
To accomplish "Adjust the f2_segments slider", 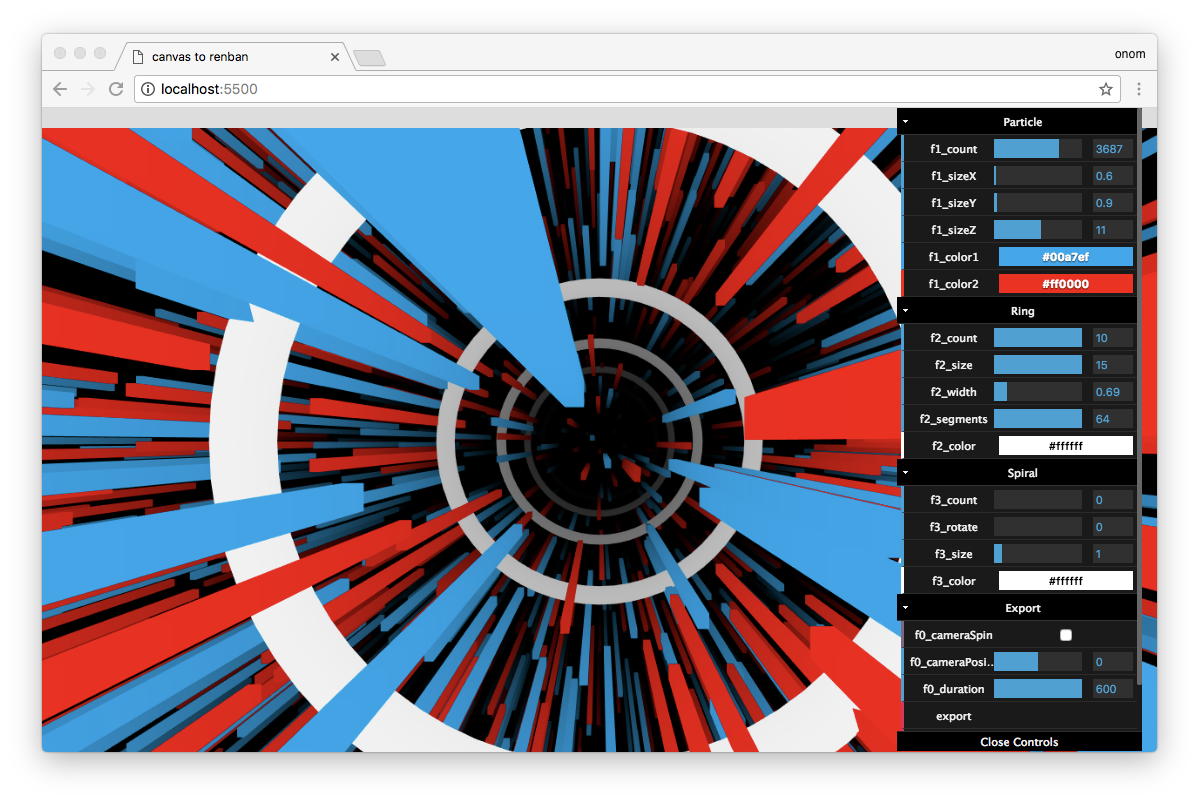I will point(1038,419).
